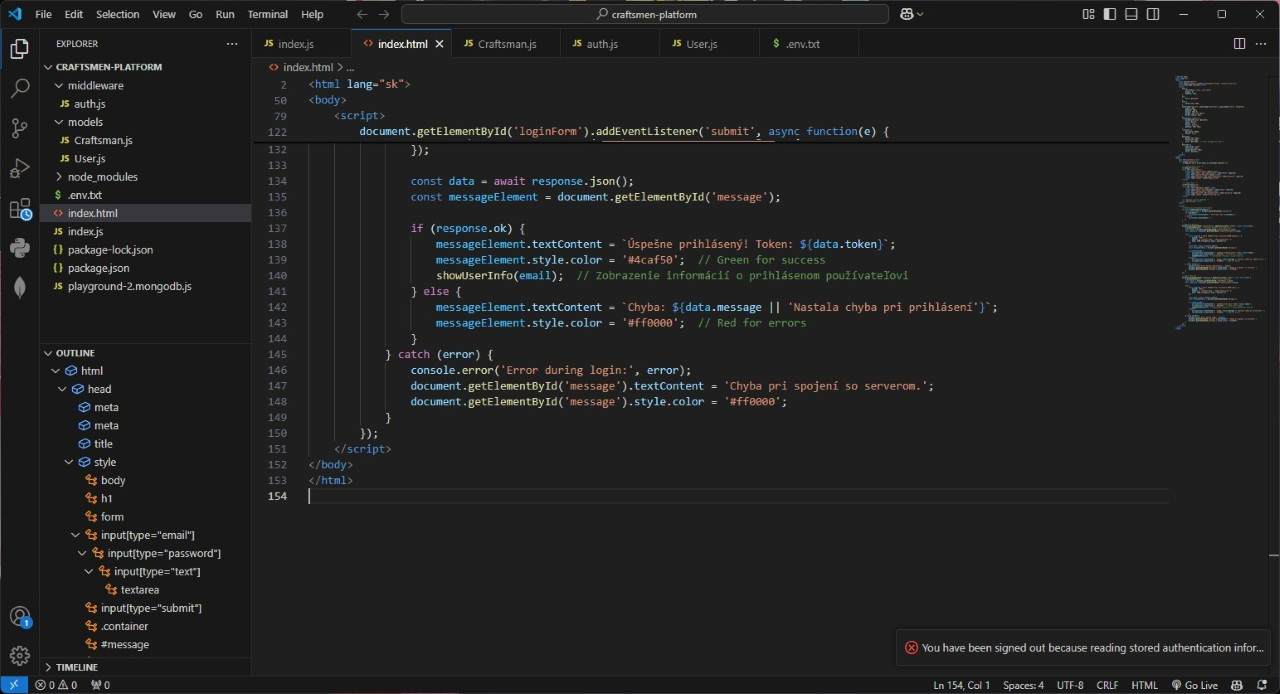Open the Manage gear icon
This screenshot has height=694, width=1280.
pyautogui.click(x=20, y=655)
